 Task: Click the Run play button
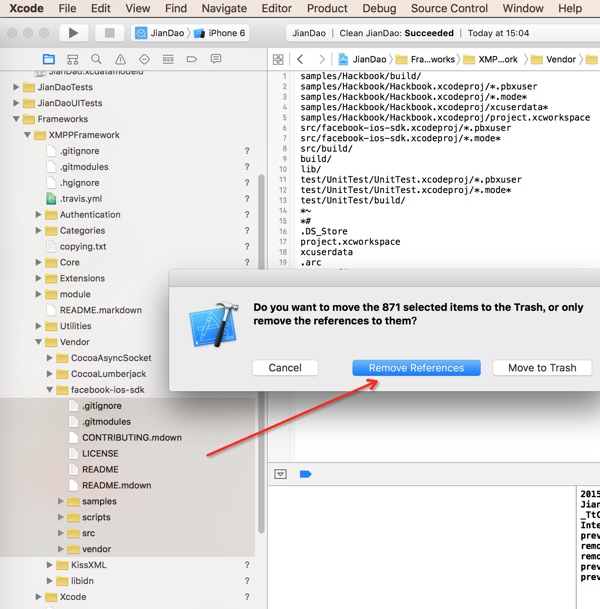pyautogui.click(x=73, y=33)
